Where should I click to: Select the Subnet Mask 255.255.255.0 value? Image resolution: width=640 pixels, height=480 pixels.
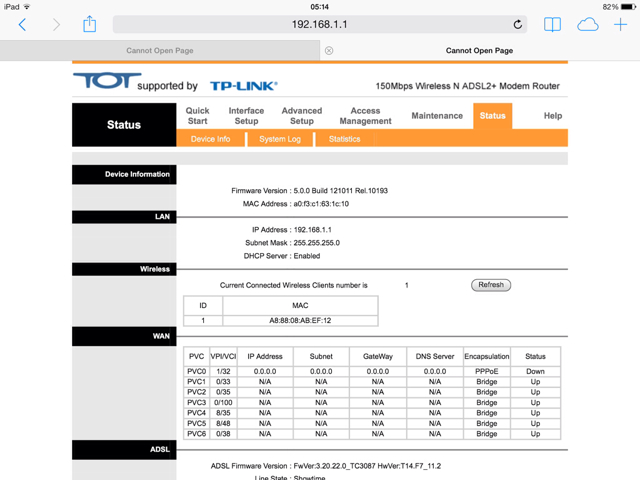pyautogui.click(x=317, y=243)
